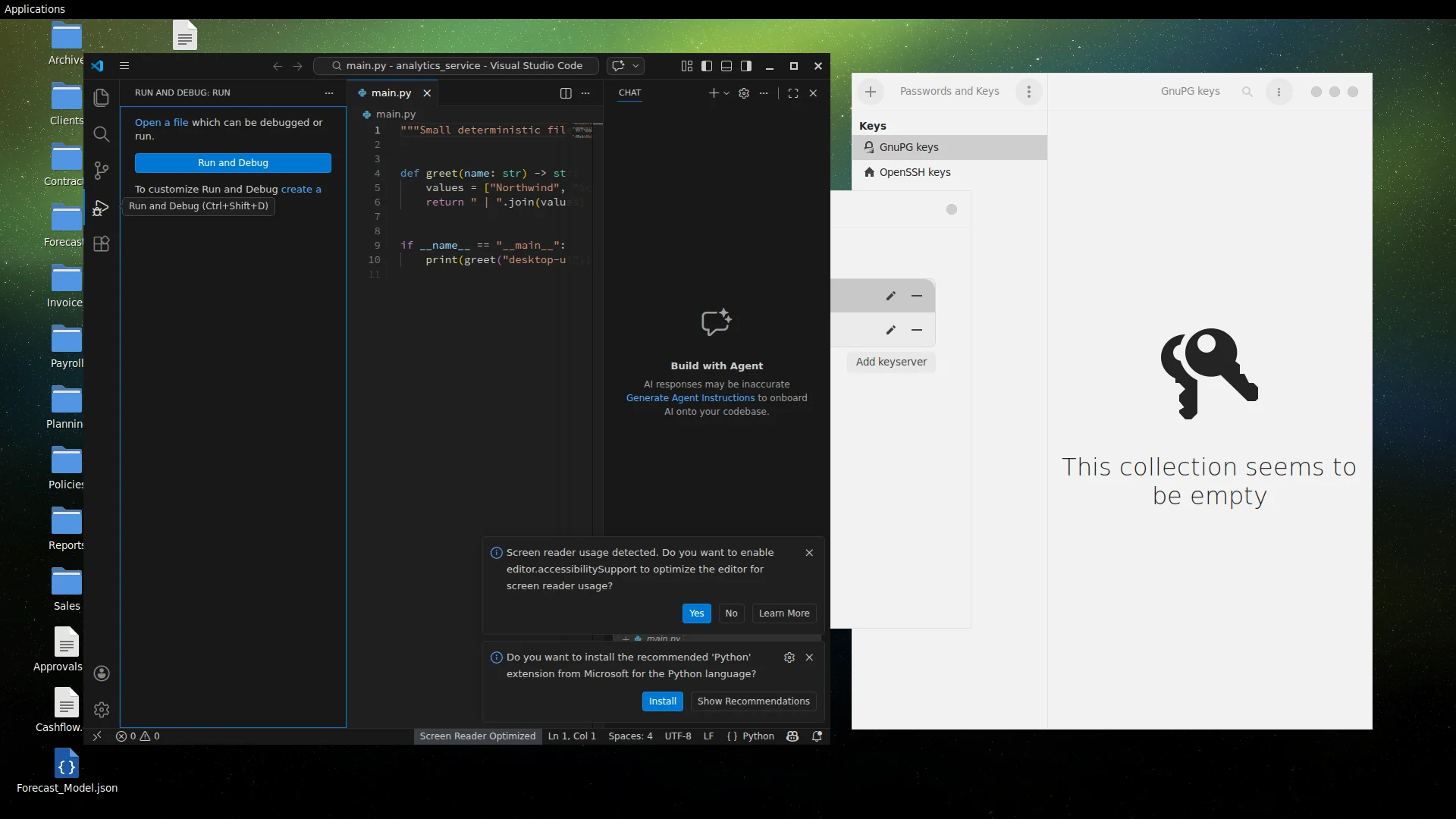Open chat settings gear icon

pyautogui.click(x=744, y=93)
